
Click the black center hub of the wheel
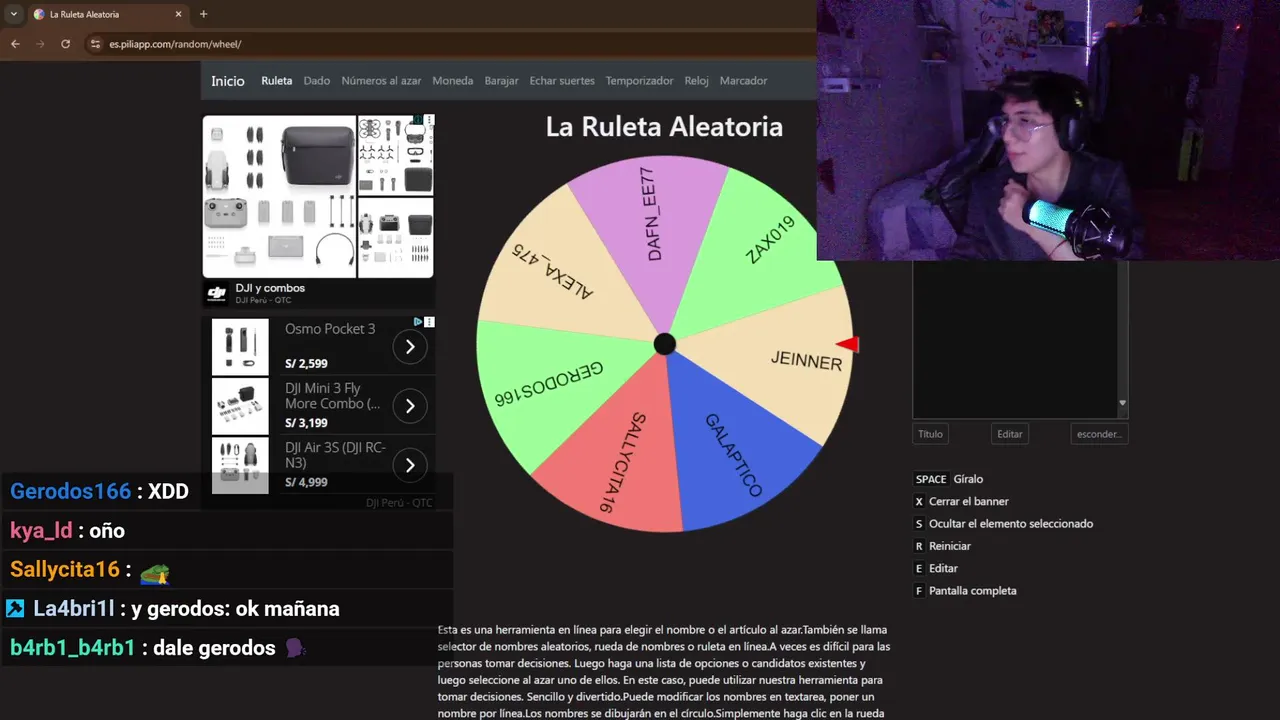[x=664, y=344]
